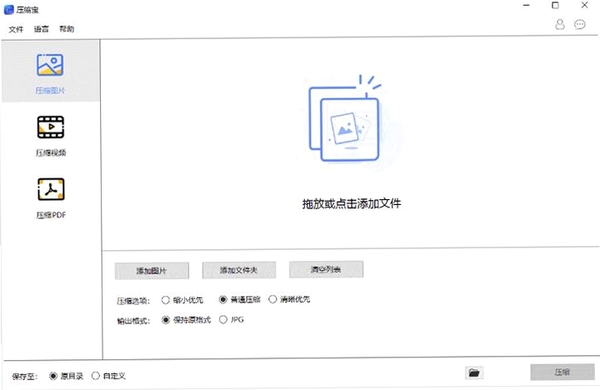Image resolution: width=600 pixels, height=390 pixels.
Task: Click the 添加文件夹 button
Action: pos(239,270)
